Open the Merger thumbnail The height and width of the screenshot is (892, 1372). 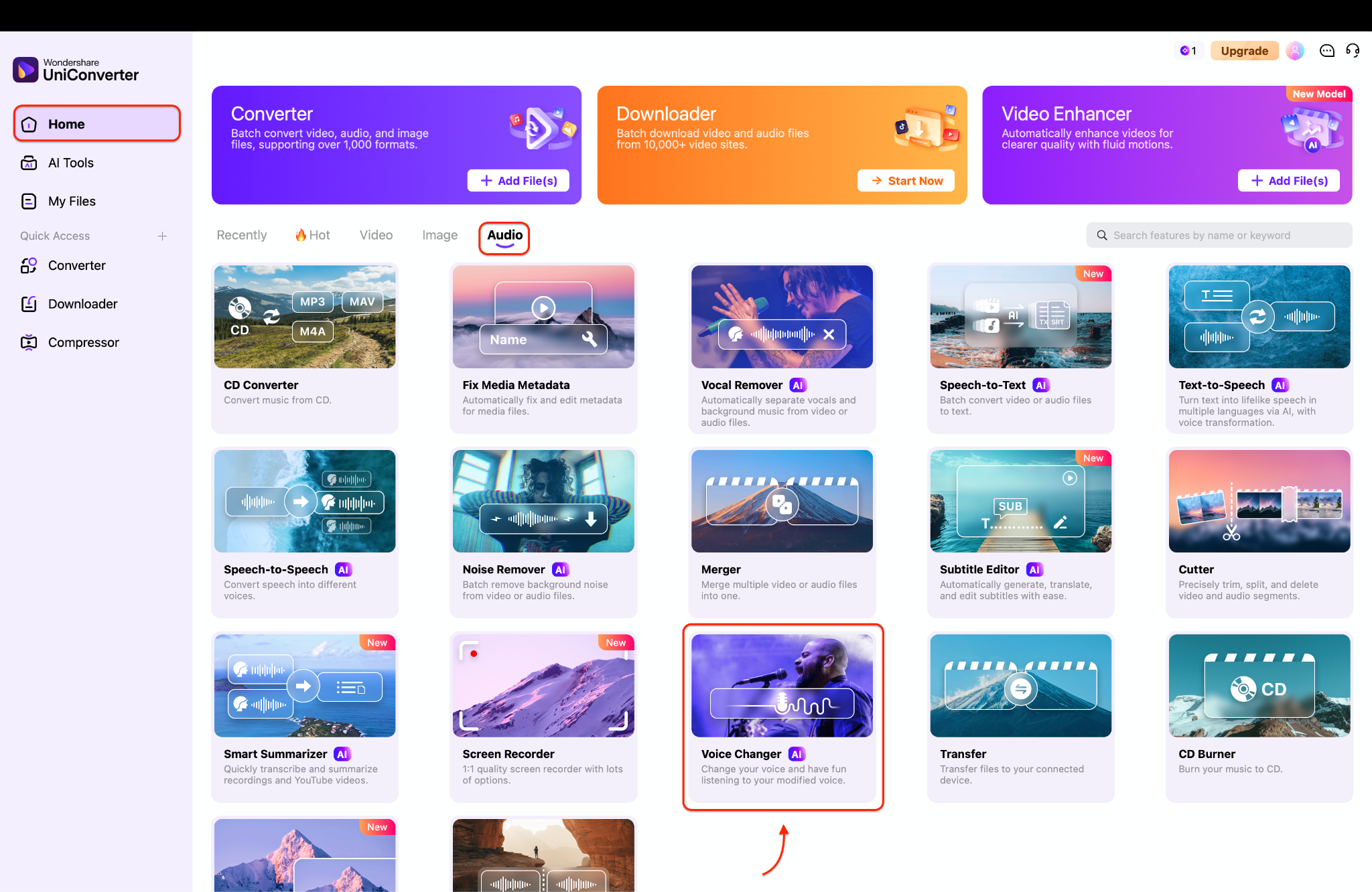pos(782,501)
